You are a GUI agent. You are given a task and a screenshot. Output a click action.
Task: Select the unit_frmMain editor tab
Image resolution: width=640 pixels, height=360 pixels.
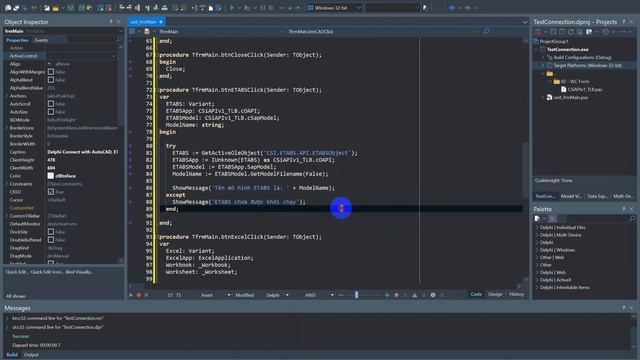(146, 22)
